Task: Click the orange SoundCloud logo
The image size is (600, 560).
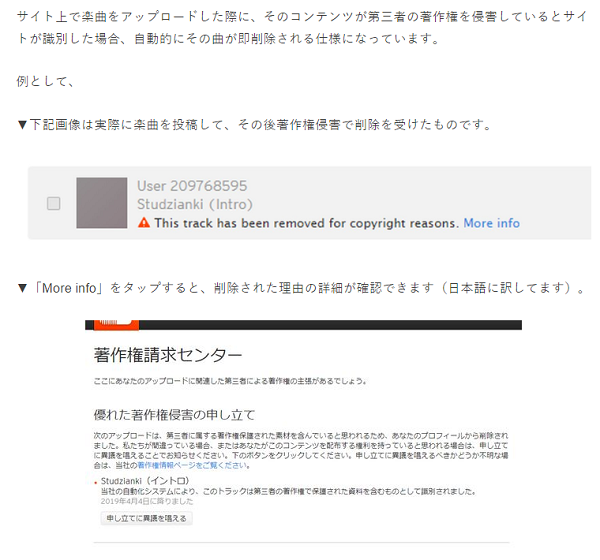Action: (116, 325)
